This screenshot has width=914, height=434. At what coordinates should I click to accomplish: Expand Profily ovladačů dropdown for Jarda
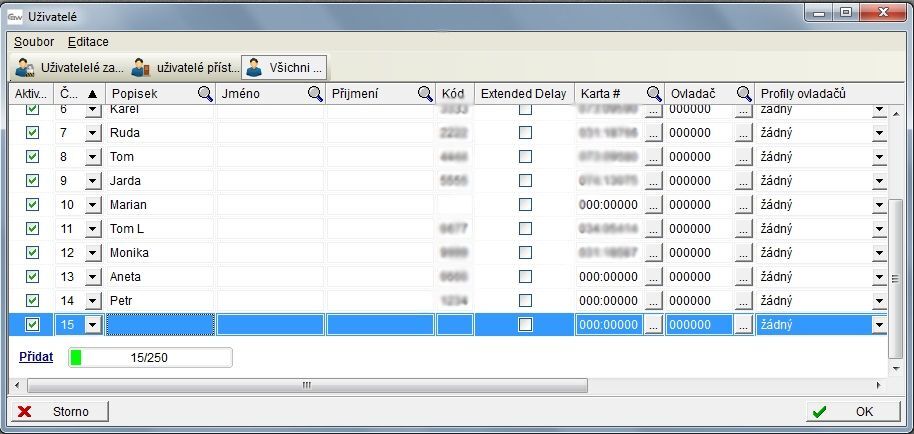(x=879, y=181)
